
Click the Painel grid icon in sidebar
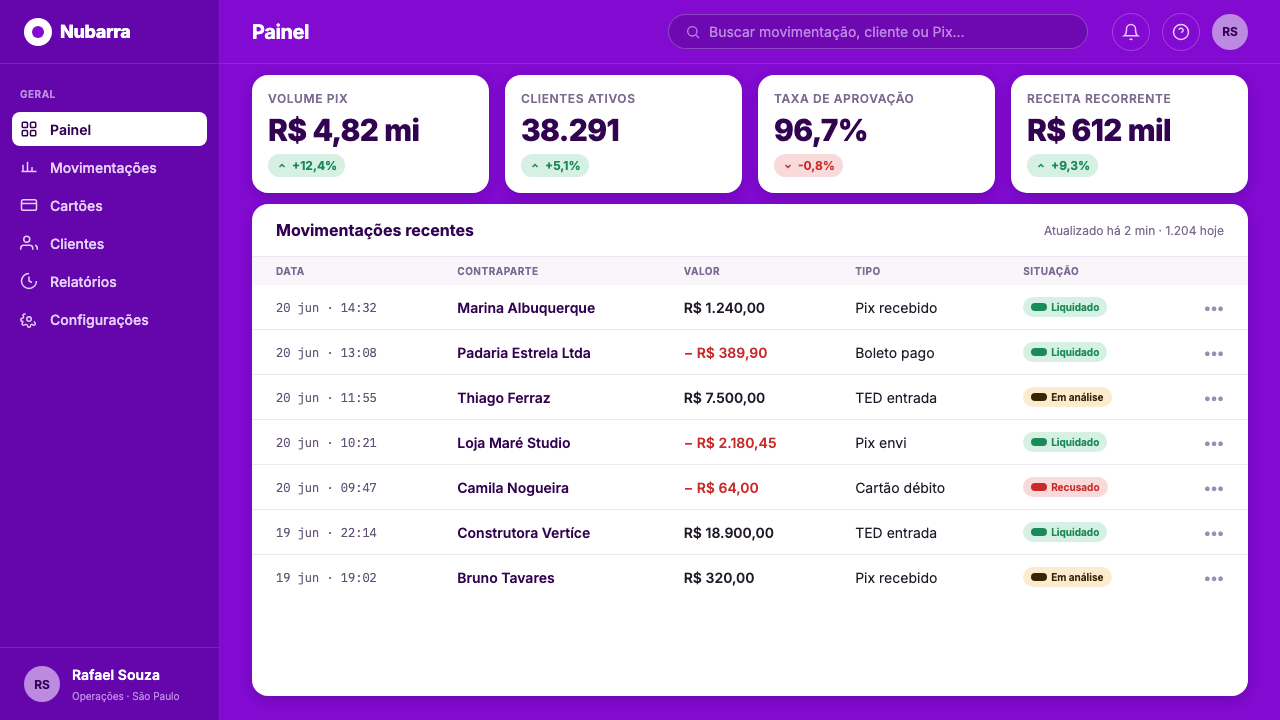(29, 129)
